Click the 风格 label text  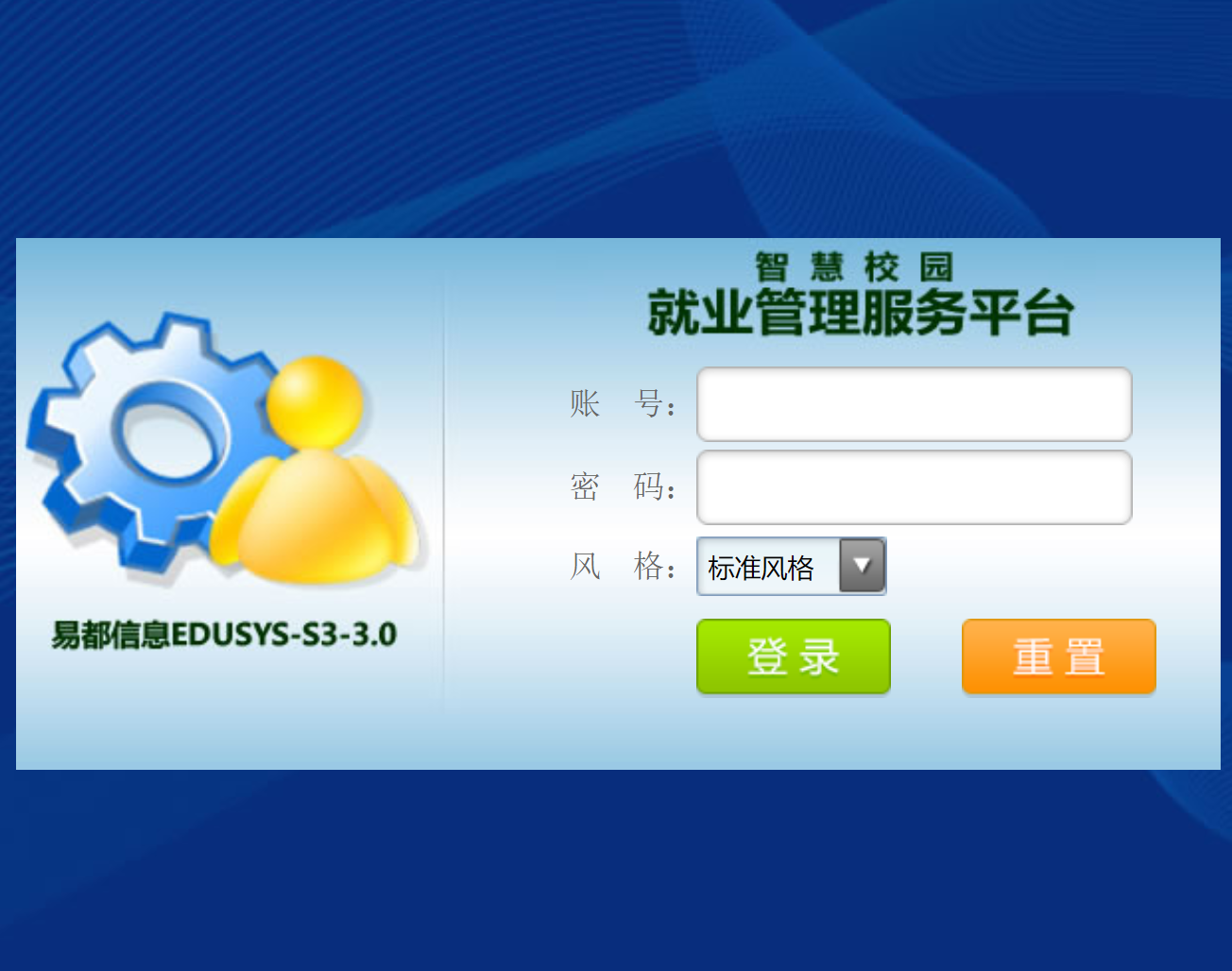(623, 567)
